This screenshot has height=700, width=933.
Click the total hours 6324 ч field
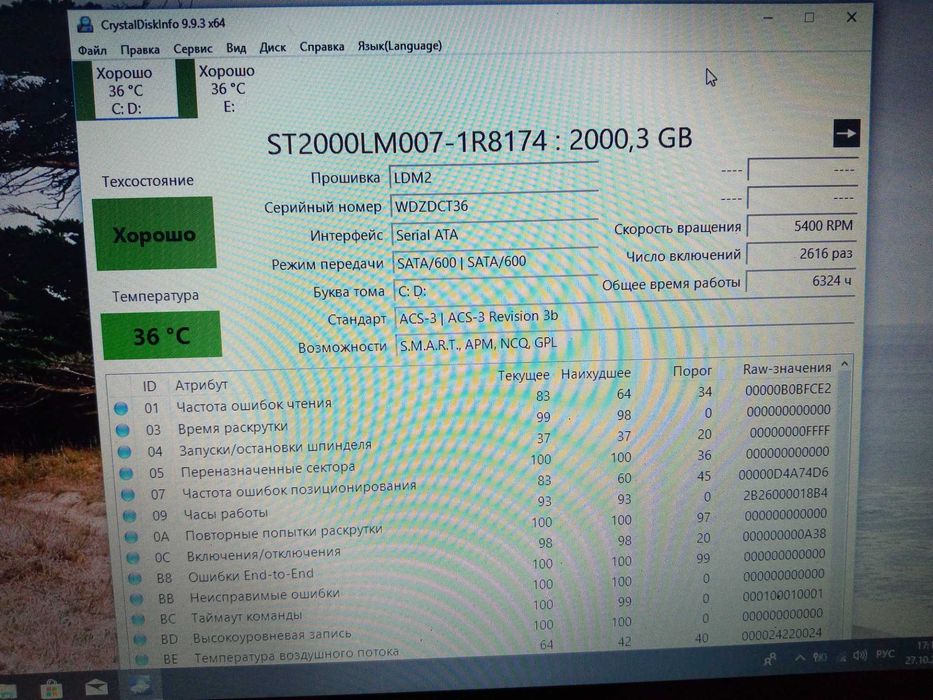(800, 281)
